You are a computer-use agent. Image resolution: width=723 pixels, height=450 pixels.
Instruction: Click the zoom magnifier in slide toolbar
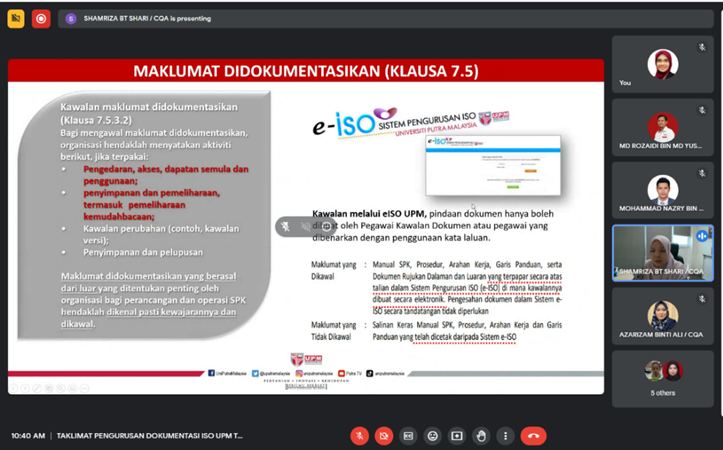click(x=60, y=389)
